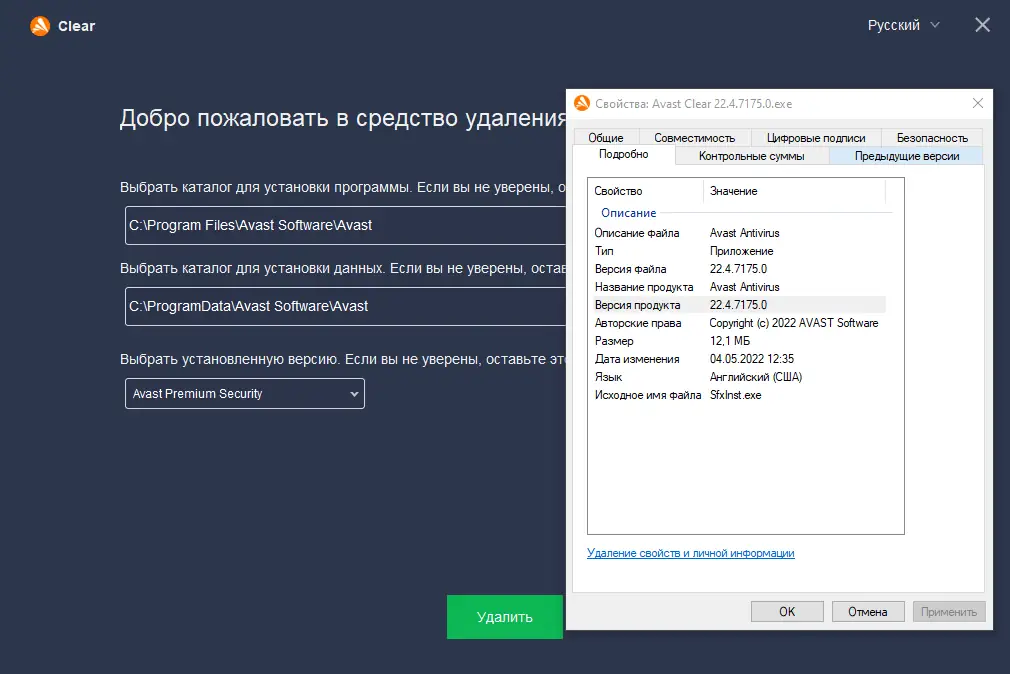Click the Приложение type value

tap(741, 251)
